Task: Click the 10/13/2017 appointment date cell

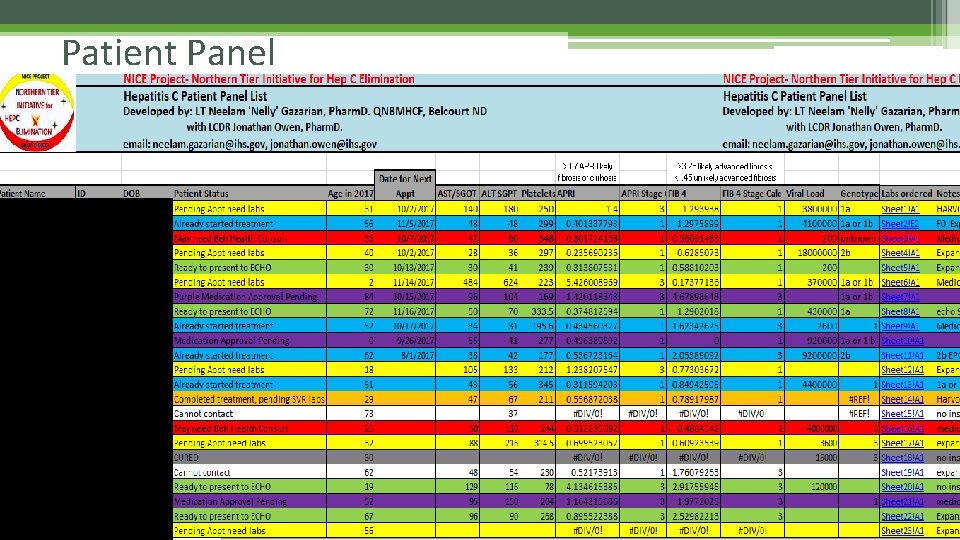Action: [405, 268]
